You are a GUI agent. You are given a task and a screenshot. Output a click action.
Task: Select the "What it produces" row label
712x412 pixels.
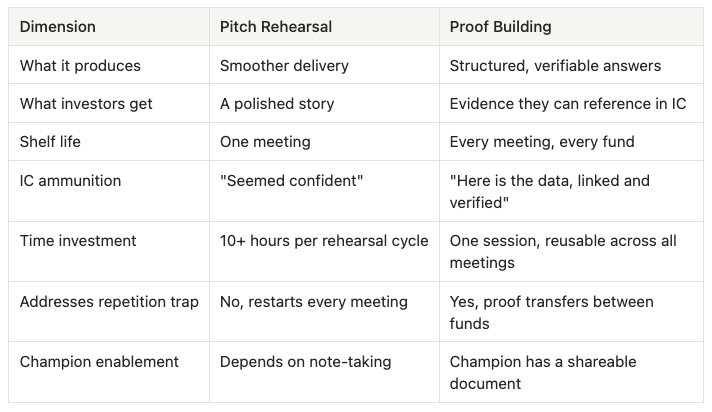[80, 66]
